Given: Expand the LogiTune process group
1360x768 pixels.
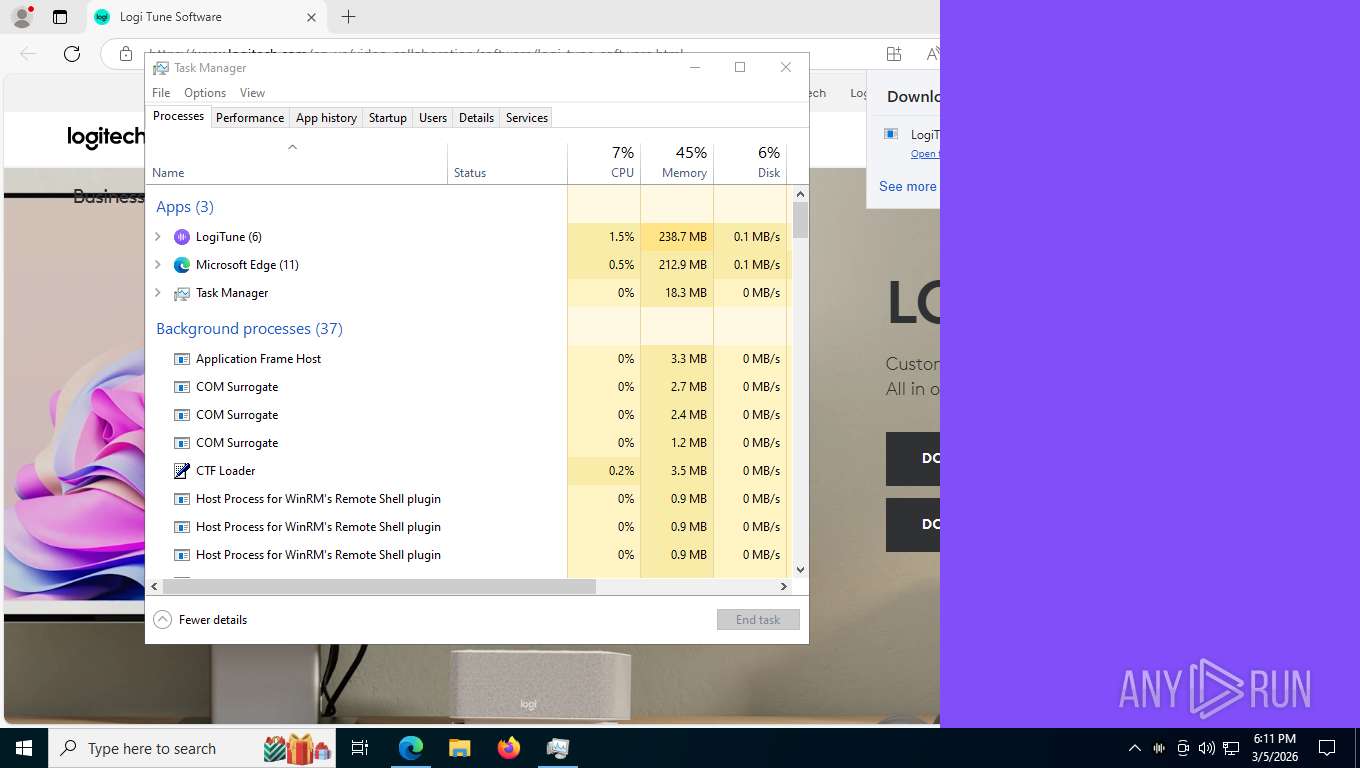Looking at the screenshot, I should point(158,237).
